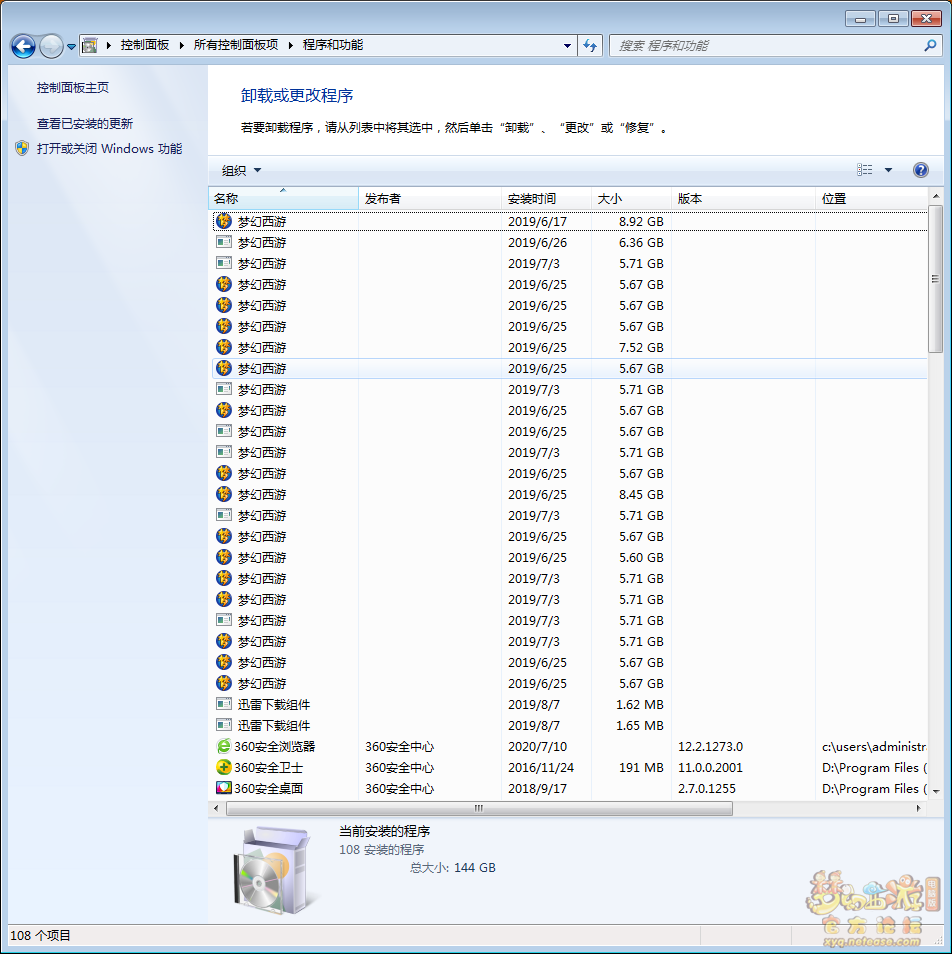The width and height of the screenshot is (952, 954).
Task: Click icon of 梦幻西游 row sized 5.60 GB
Action: pyautogui.click(x=224, y=557)
